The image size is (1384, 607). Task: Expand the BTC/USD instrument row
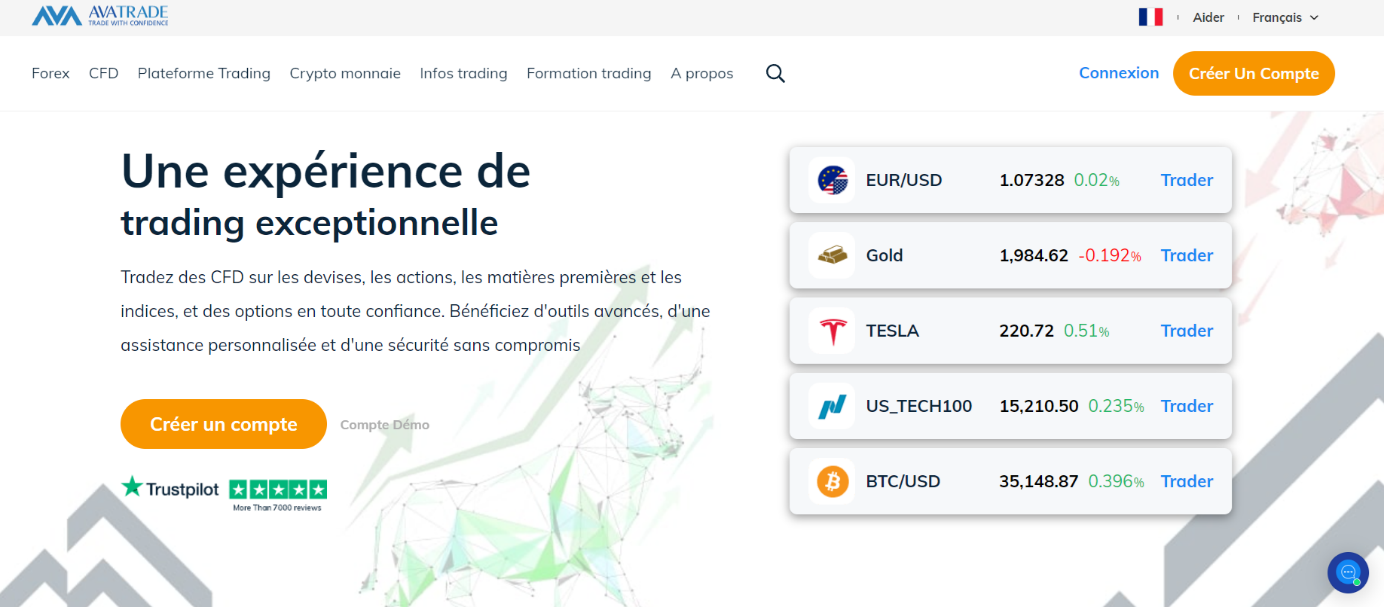coord(1010,481)
